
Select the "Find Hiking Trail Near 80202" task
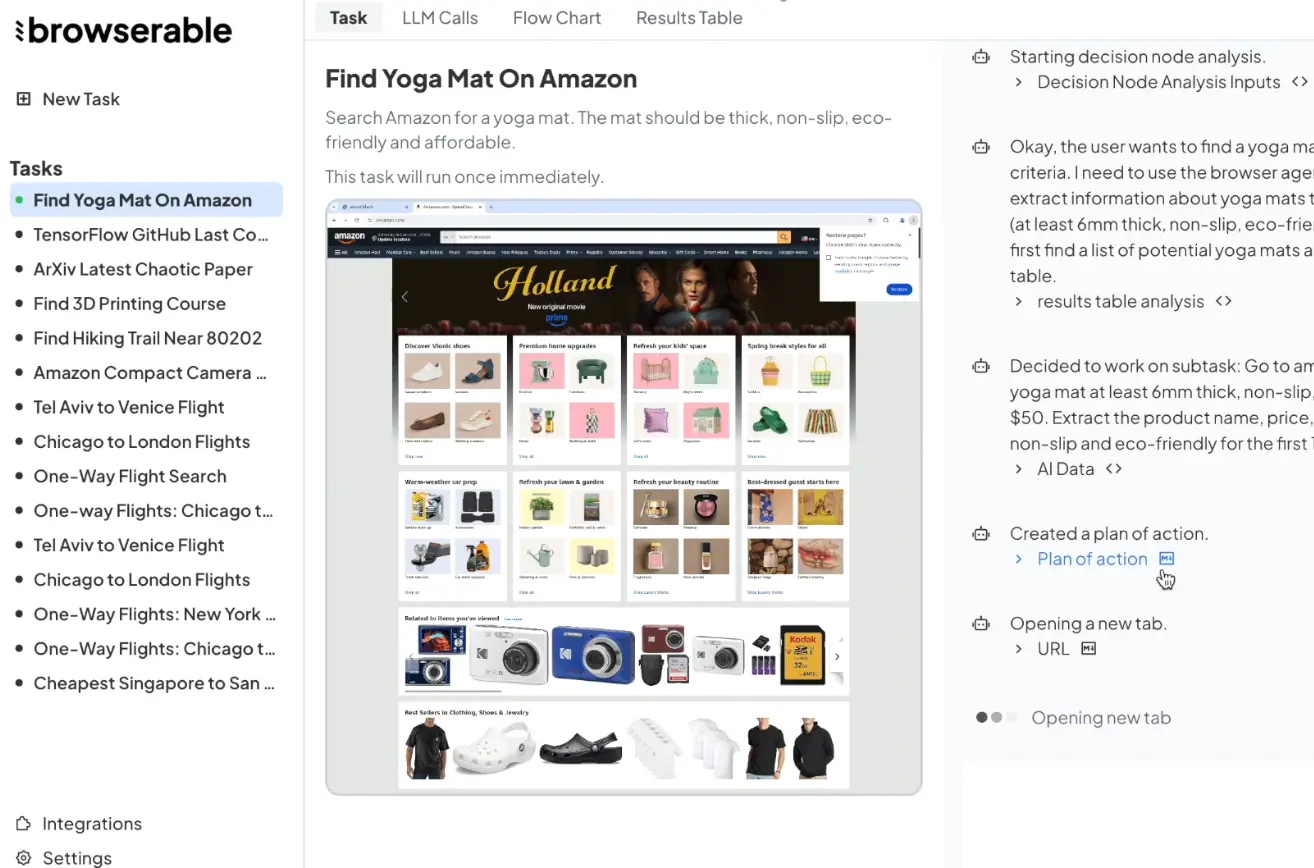pyautogui.click(x=147, y=337)
